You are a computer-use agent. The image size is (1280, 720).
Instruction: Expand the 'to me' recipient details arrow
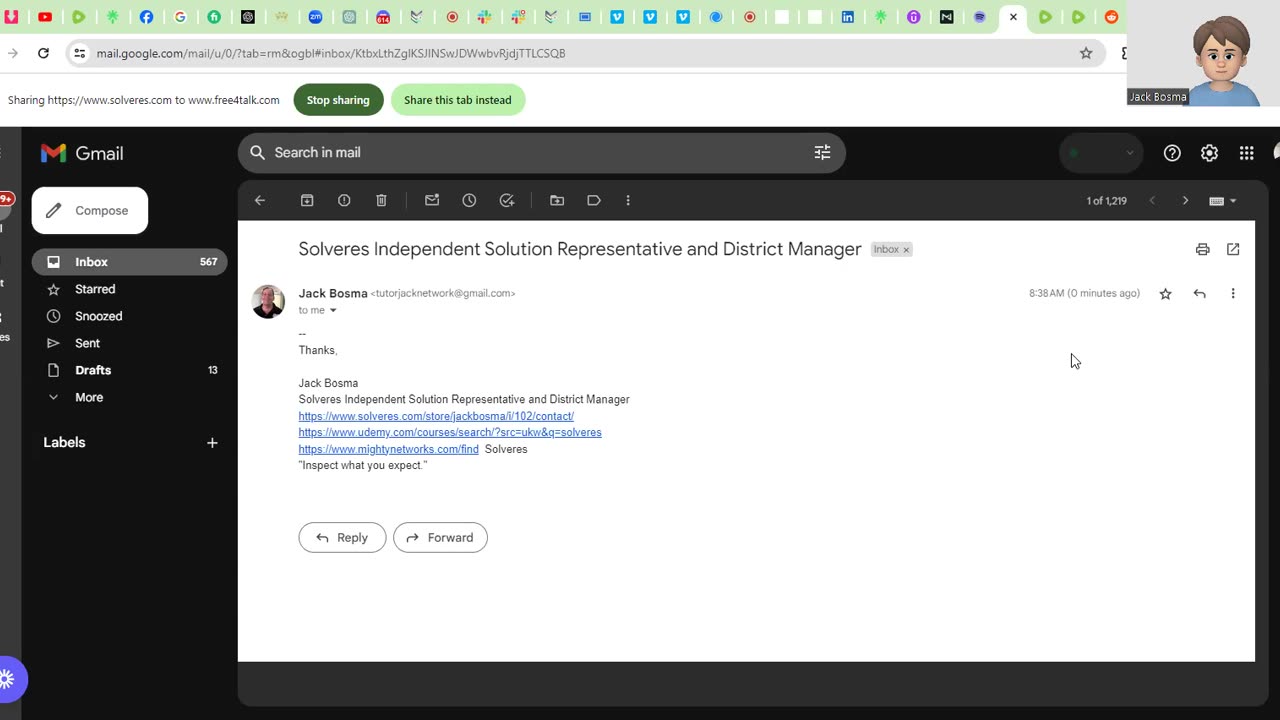333,310
